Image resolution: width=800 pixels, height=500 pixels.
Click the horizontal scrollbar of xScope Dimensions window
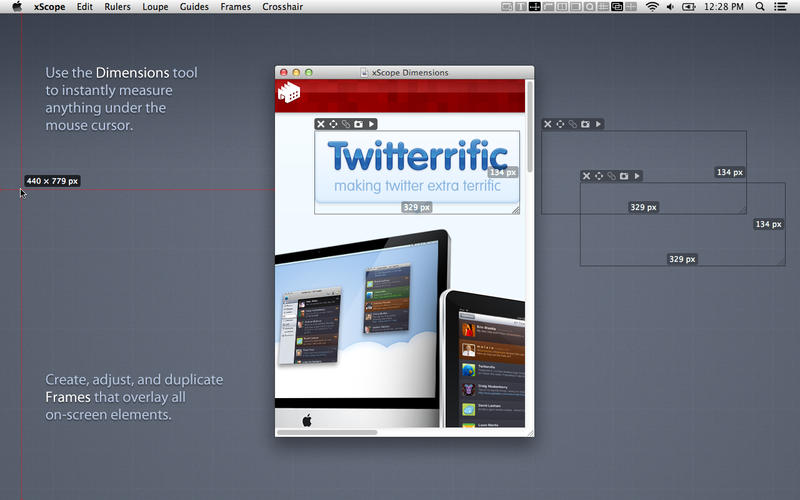pyautogui.click(x=327, y=432)
